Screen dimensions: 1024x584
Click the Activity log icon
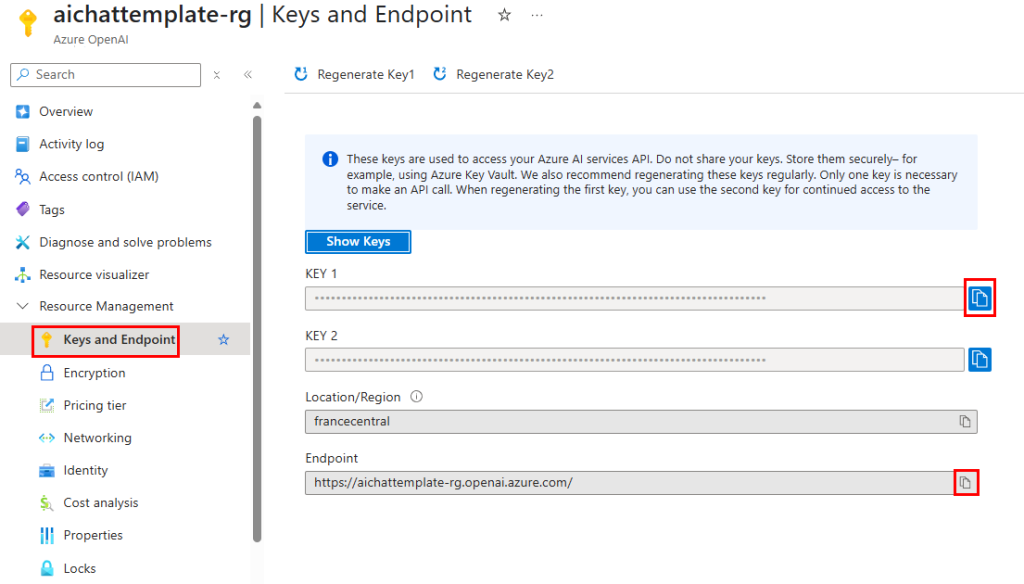[x=23, y=144]
